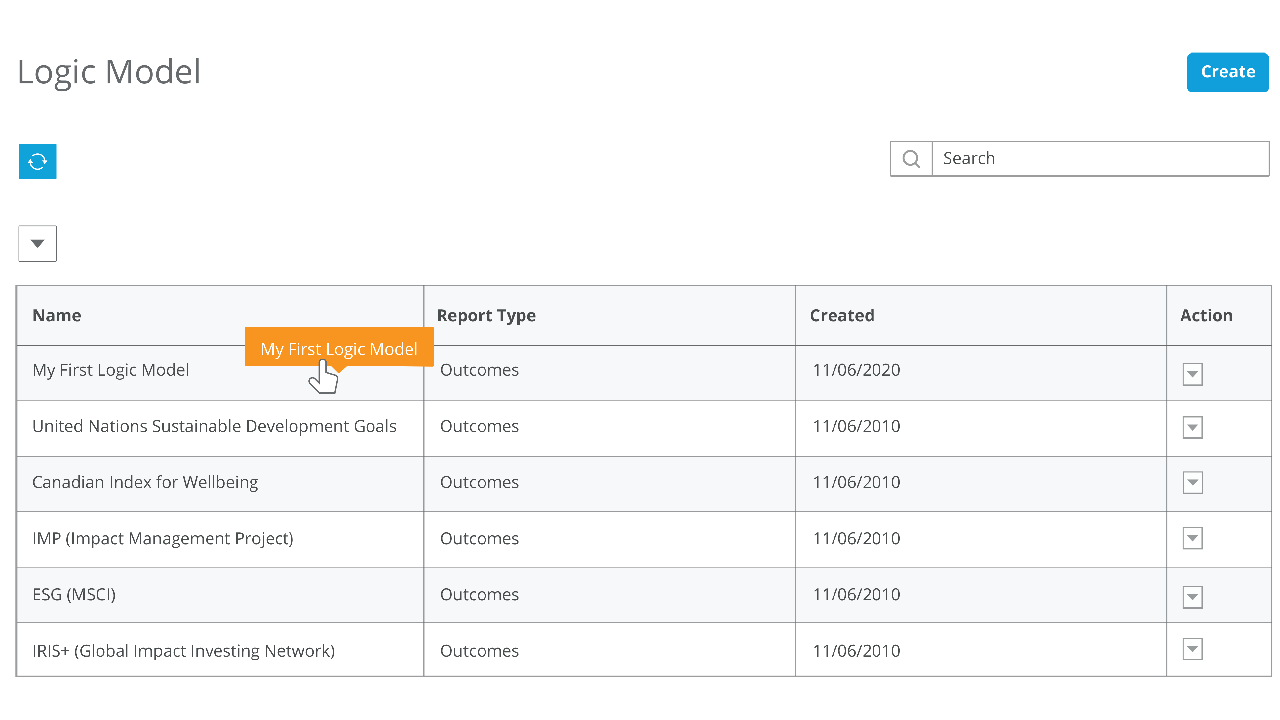Open the dropdown above the table

[38, 243]
